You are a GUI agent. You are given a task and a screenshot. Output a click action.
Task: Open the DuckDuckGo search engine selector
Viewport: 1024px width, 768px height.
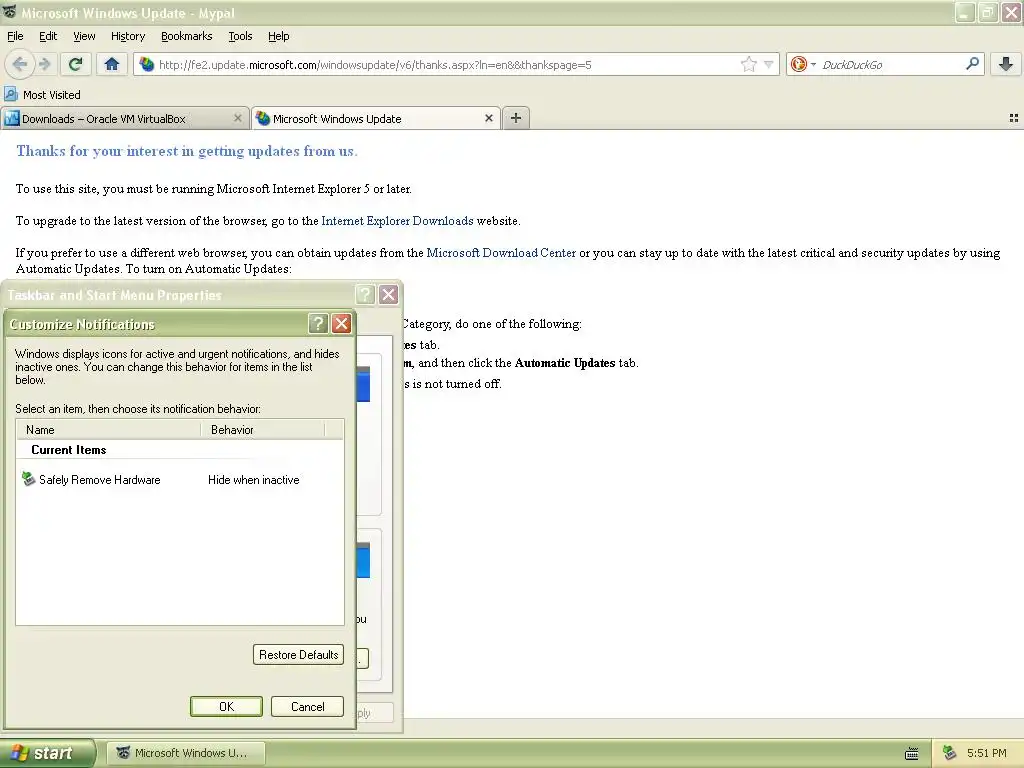pyautogui.click(x=803, y=65)
